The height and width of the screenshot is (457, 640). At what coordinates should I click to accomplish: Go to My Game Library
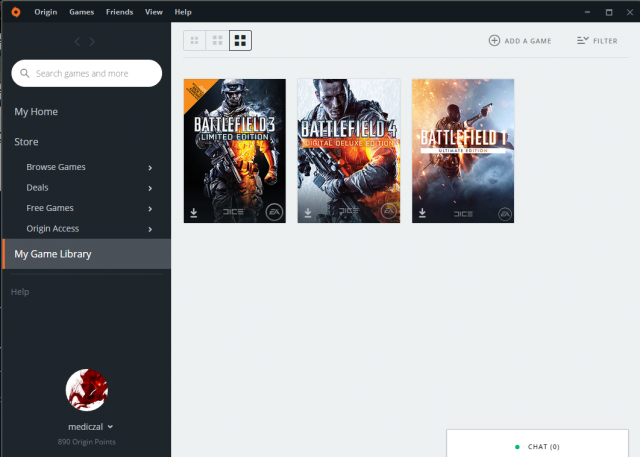pos(87,254)
